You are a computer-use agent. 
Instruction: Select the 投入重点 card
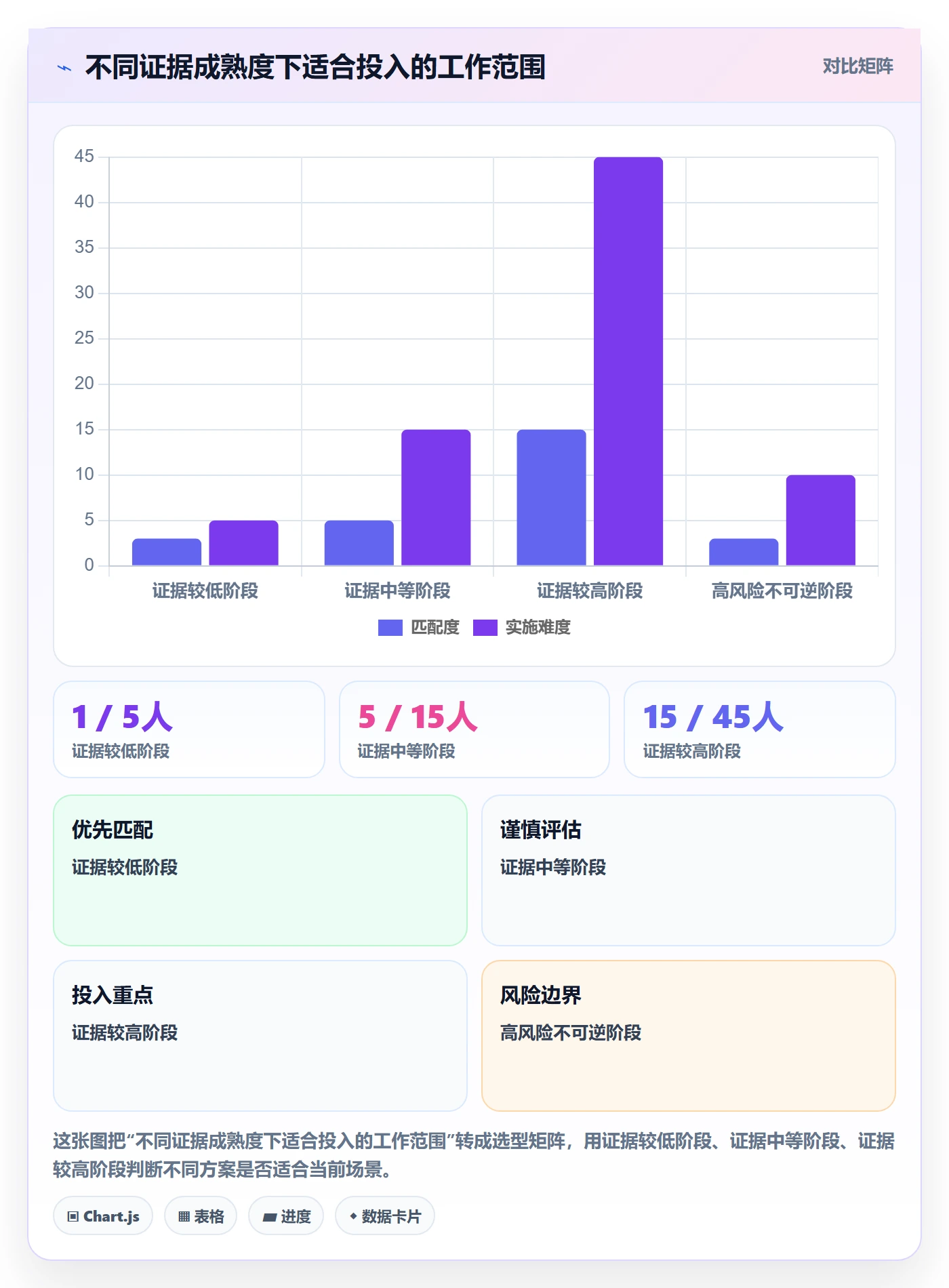(260, 1036)
